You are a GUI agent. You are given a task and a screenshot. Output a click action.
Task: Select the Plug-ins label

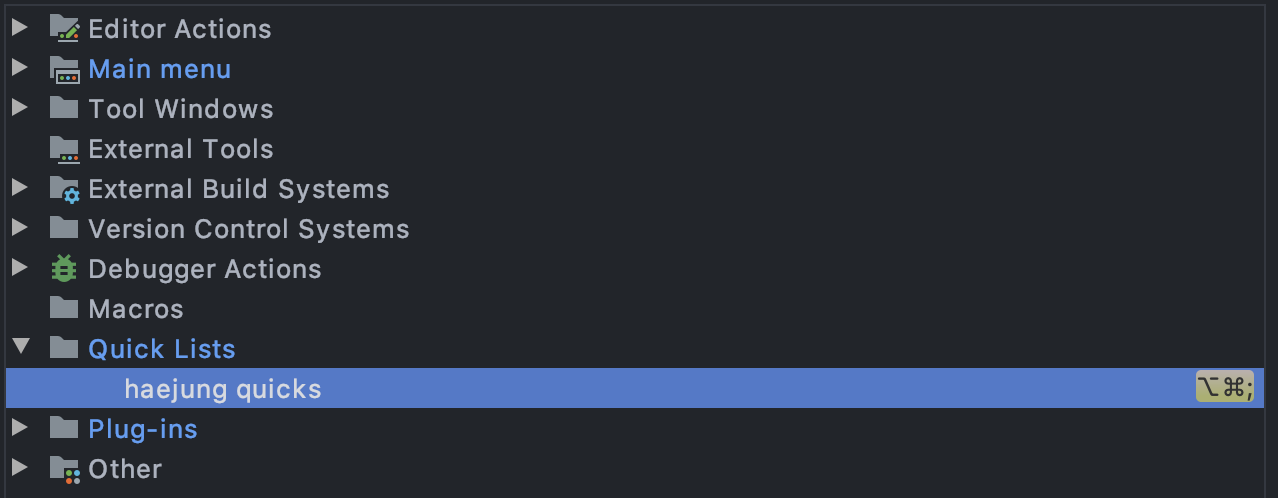point(143,429)
